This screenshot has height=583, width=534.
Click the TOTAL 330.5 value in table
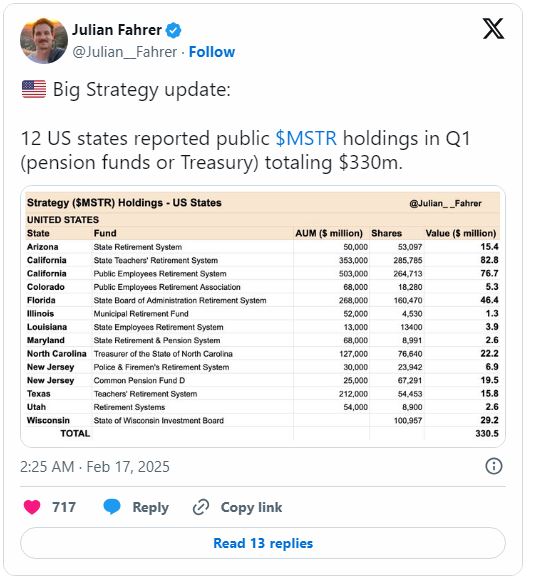487,434
